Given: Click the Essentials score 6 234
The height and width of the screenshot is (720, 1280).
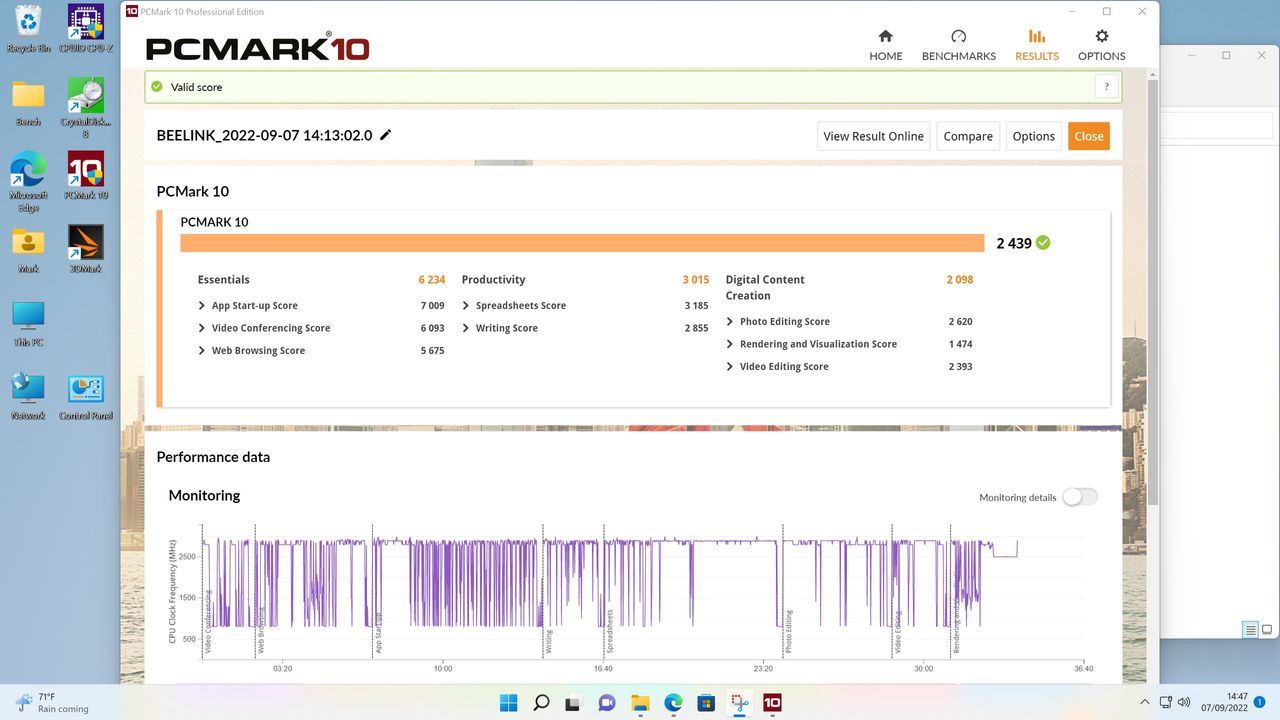Looking at the screenshot, I should (x=432, y=280).
